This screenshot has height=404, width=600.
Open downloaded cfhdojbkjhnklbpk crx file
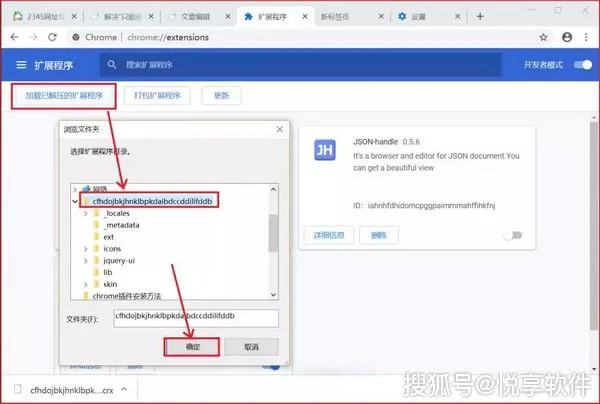pyautogui.click(x=72, y=390)
